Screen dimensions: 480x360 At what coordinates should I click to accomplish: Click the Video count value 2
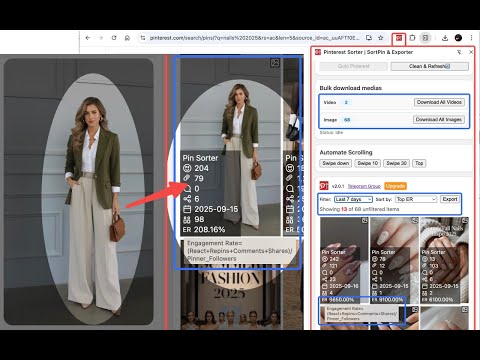click(x=346, y=102)
